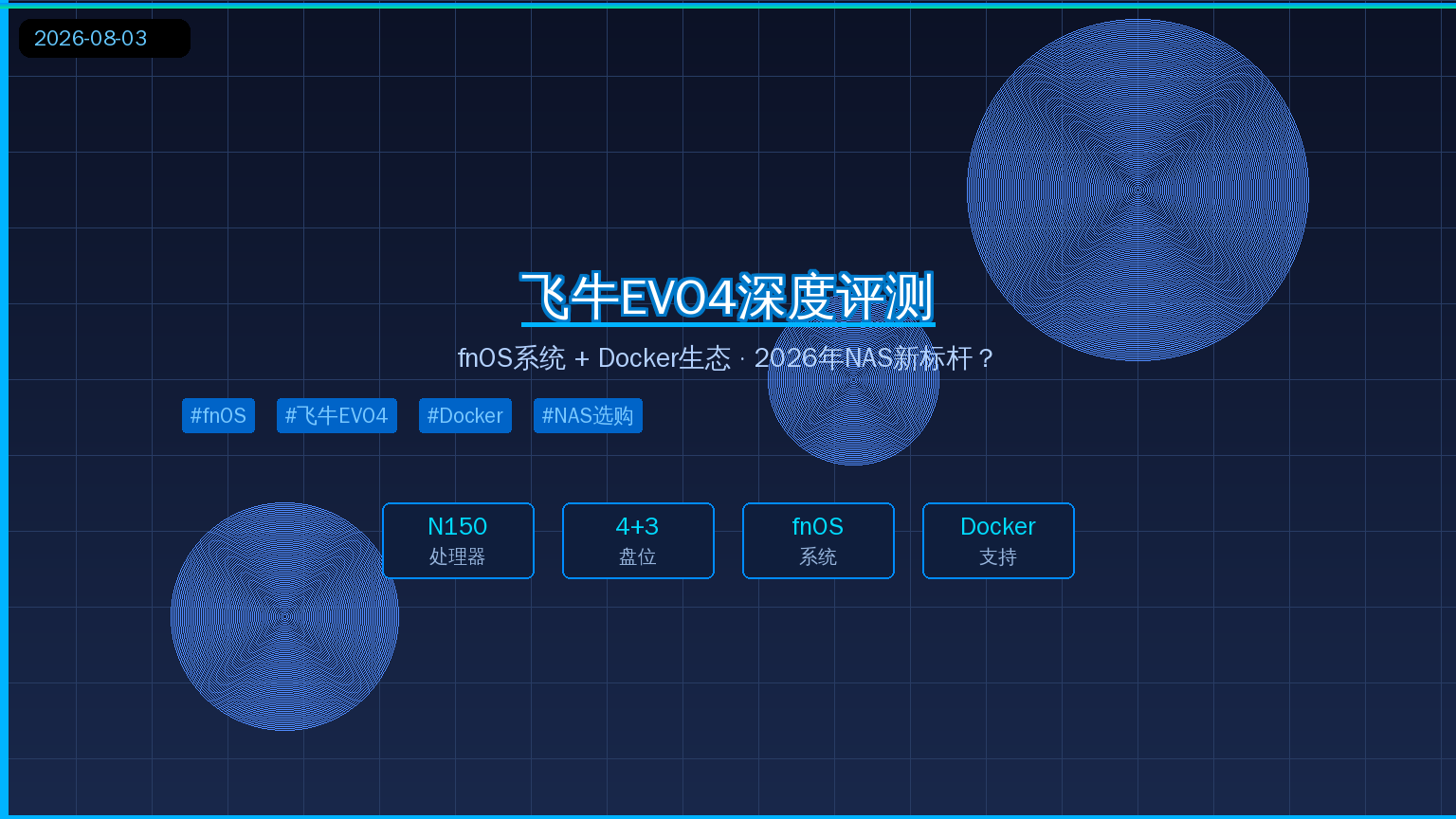Open the #fnOS tag
The width and height of the screenshot is (1456, 819).
pos(218,415)
